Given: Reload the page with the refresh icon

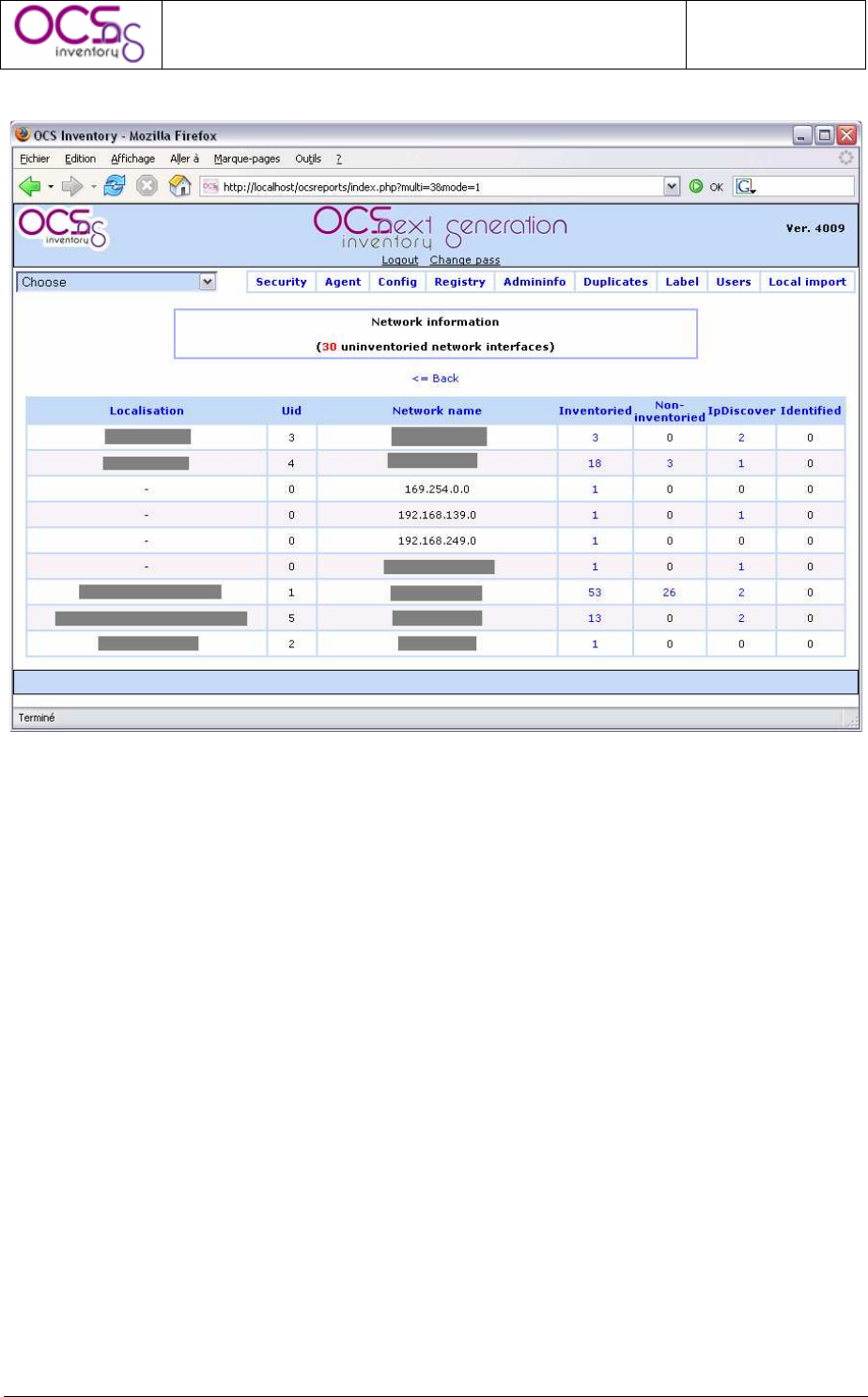Looking at the screenshot, I should pos(115,186).
